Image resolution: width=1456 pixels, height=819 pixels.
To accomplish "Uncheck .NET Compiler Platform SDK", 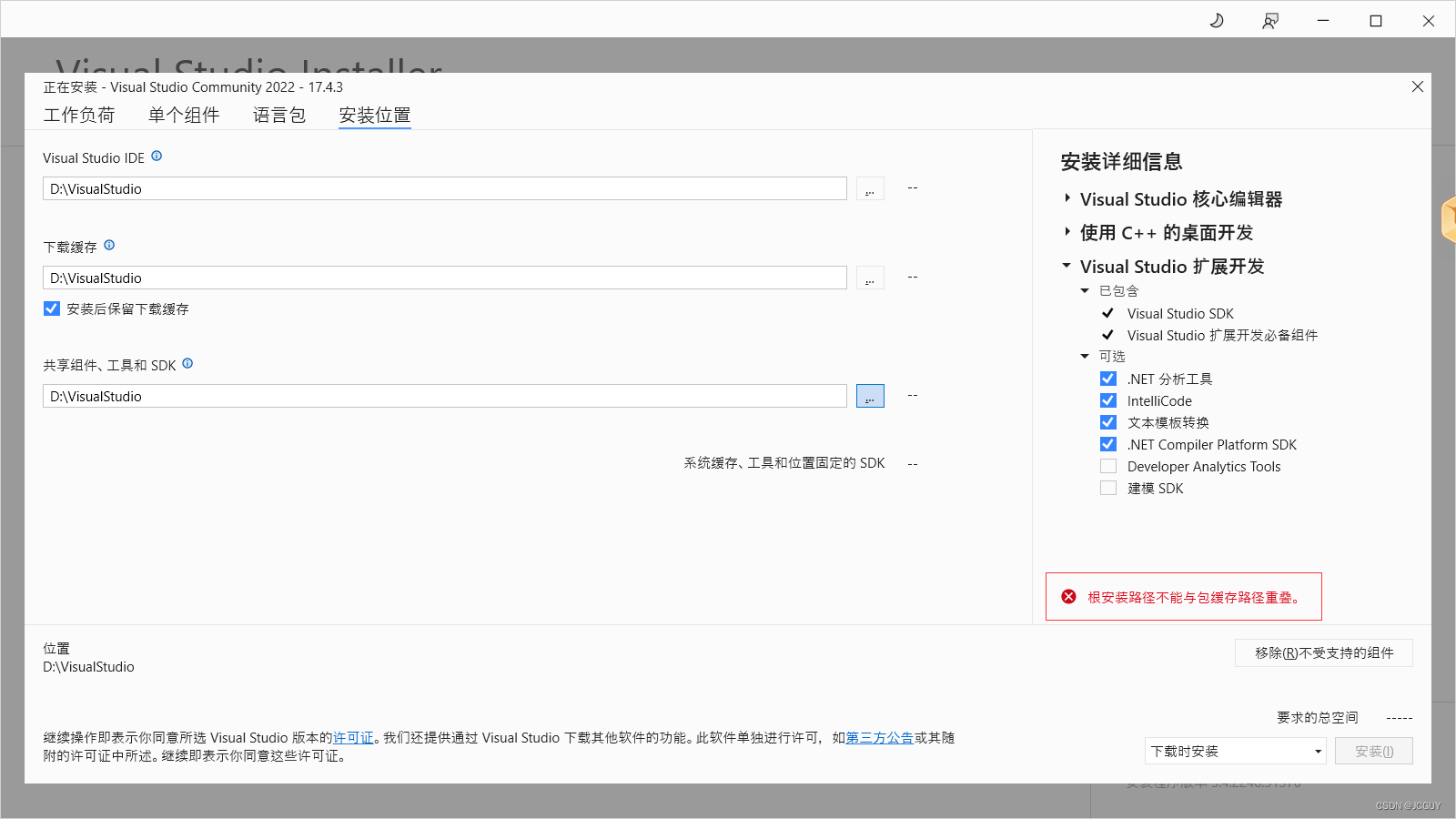I will coord(1108,444).
